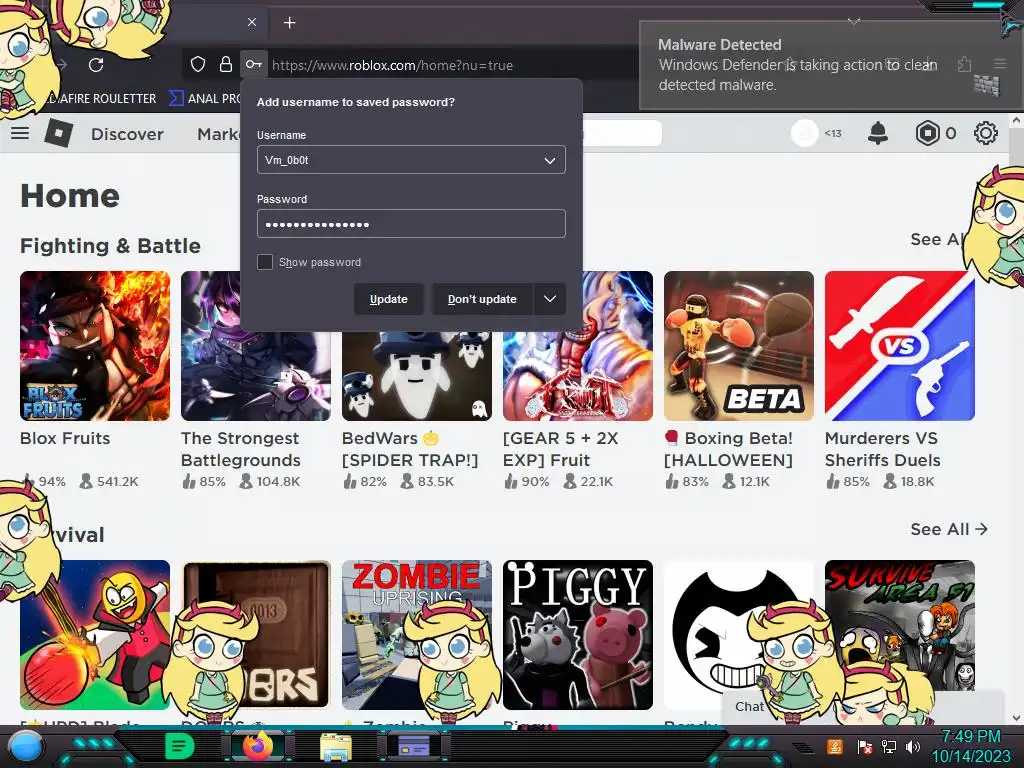The image size is (1024, 768).
Task: Click the address bar URL
Action: pyautogui.click(x=392, y=65)
